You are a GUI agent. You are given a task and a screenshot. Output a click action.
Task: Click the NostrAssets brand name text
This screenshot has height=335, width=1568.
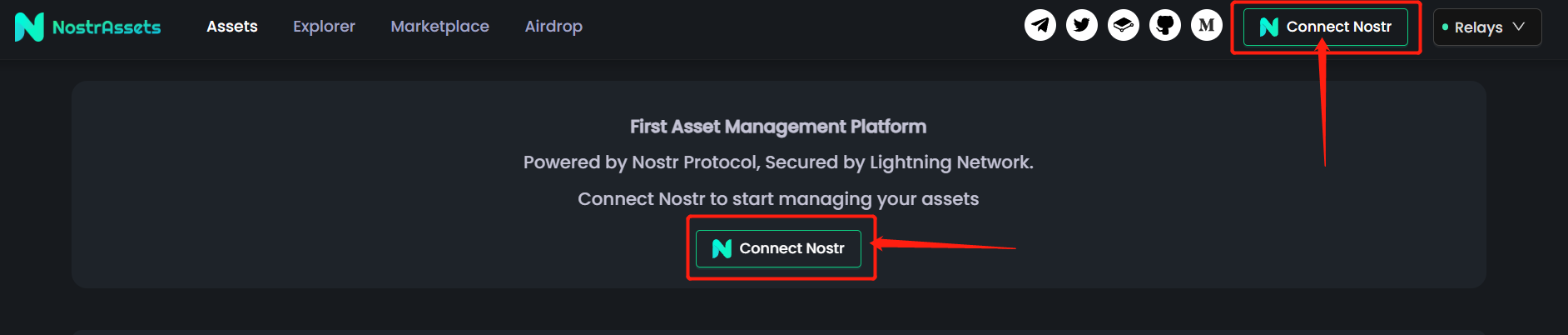(x=107, y=27)
